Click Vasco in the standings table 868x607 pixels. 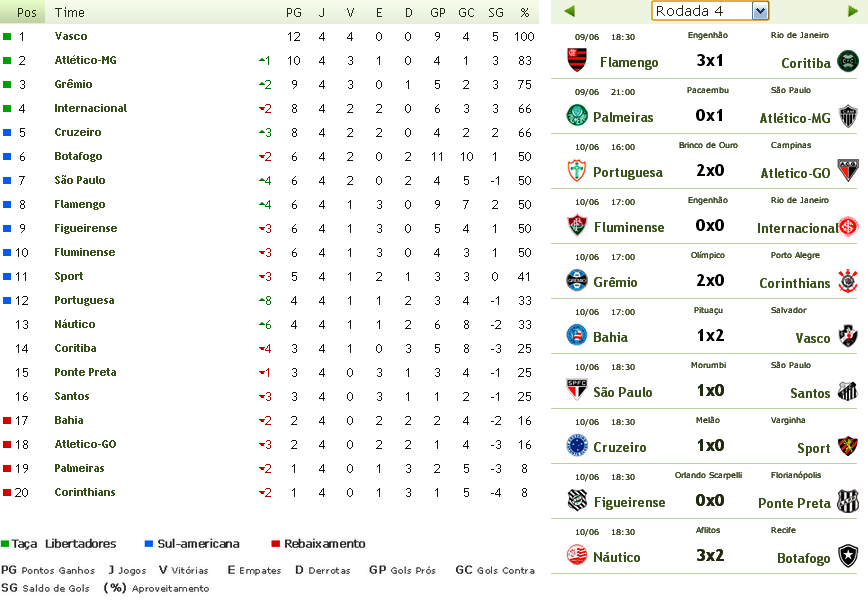pos(71,36)
